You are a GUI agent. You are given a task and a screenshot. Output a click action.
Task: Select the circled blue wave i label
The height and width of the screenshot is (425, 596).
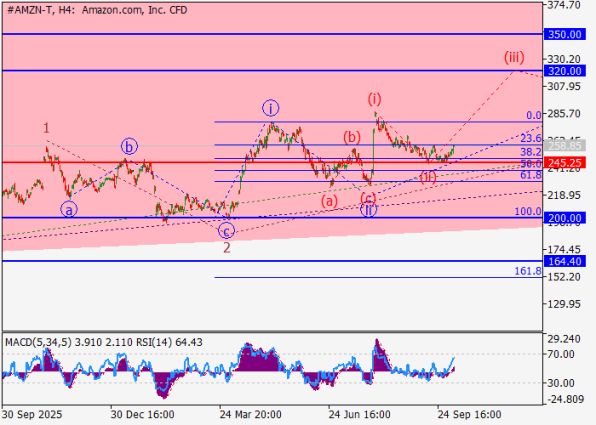[x=271, y=108]
